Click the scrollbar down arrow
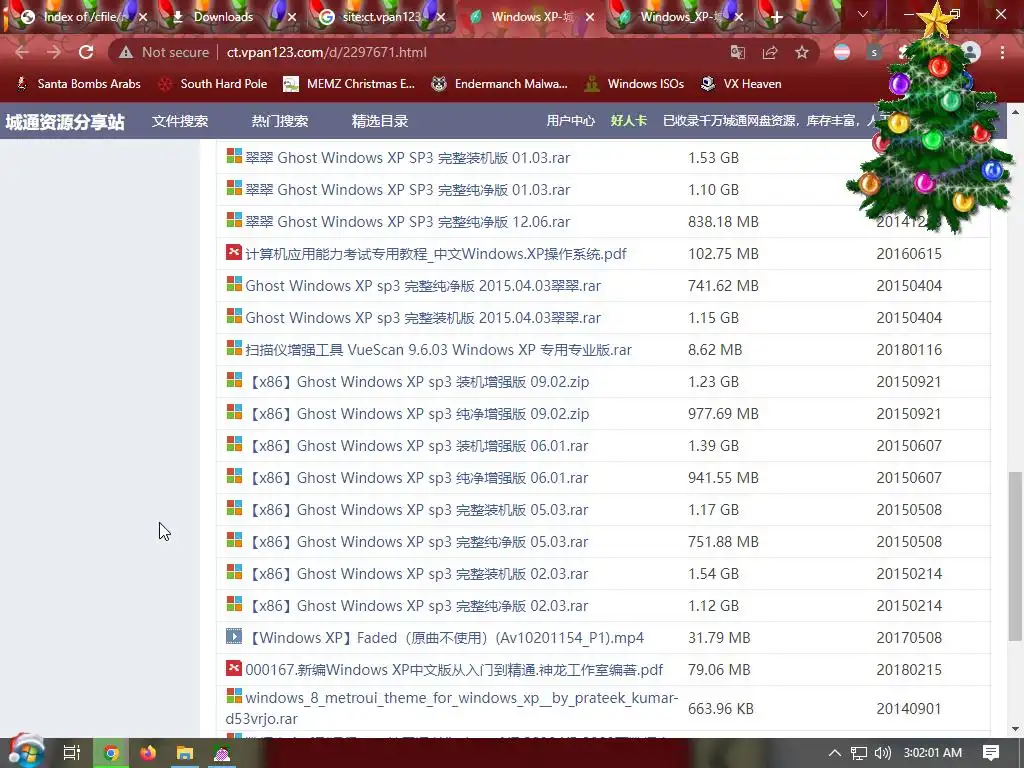 pos(1015,729)
